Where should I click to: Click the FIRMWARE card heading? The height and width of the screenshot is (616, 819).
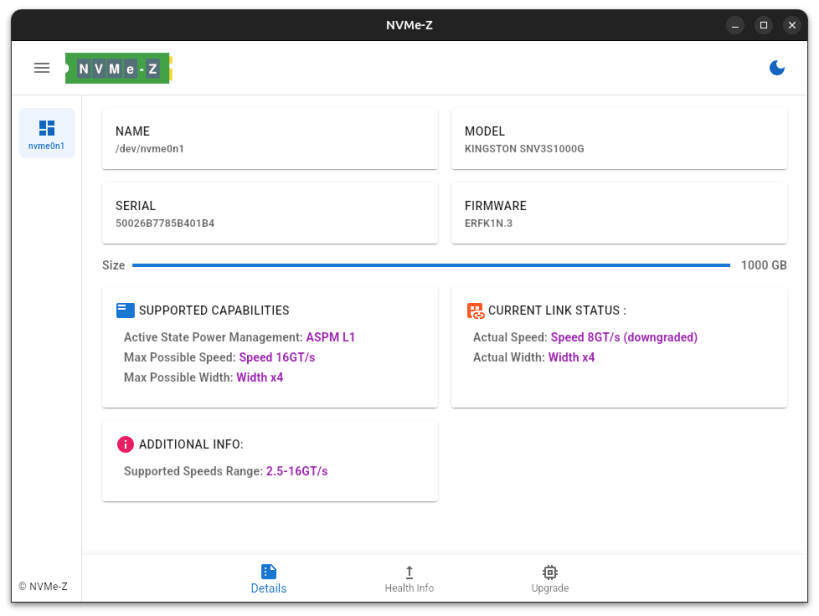pos(496,206)
